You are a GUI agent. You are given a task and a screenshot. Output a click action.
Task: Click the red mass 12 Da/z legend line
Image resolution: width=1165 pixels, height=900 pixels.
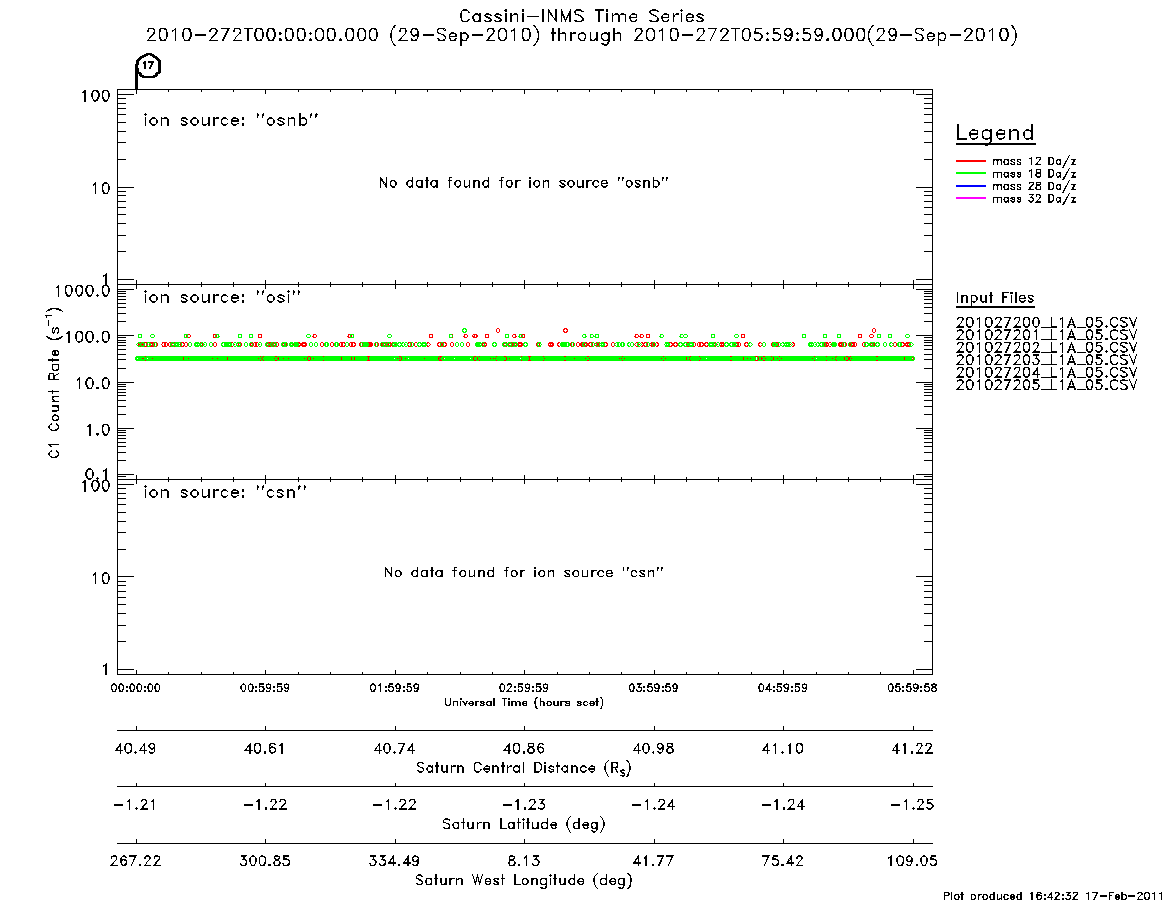pos(970,161)
